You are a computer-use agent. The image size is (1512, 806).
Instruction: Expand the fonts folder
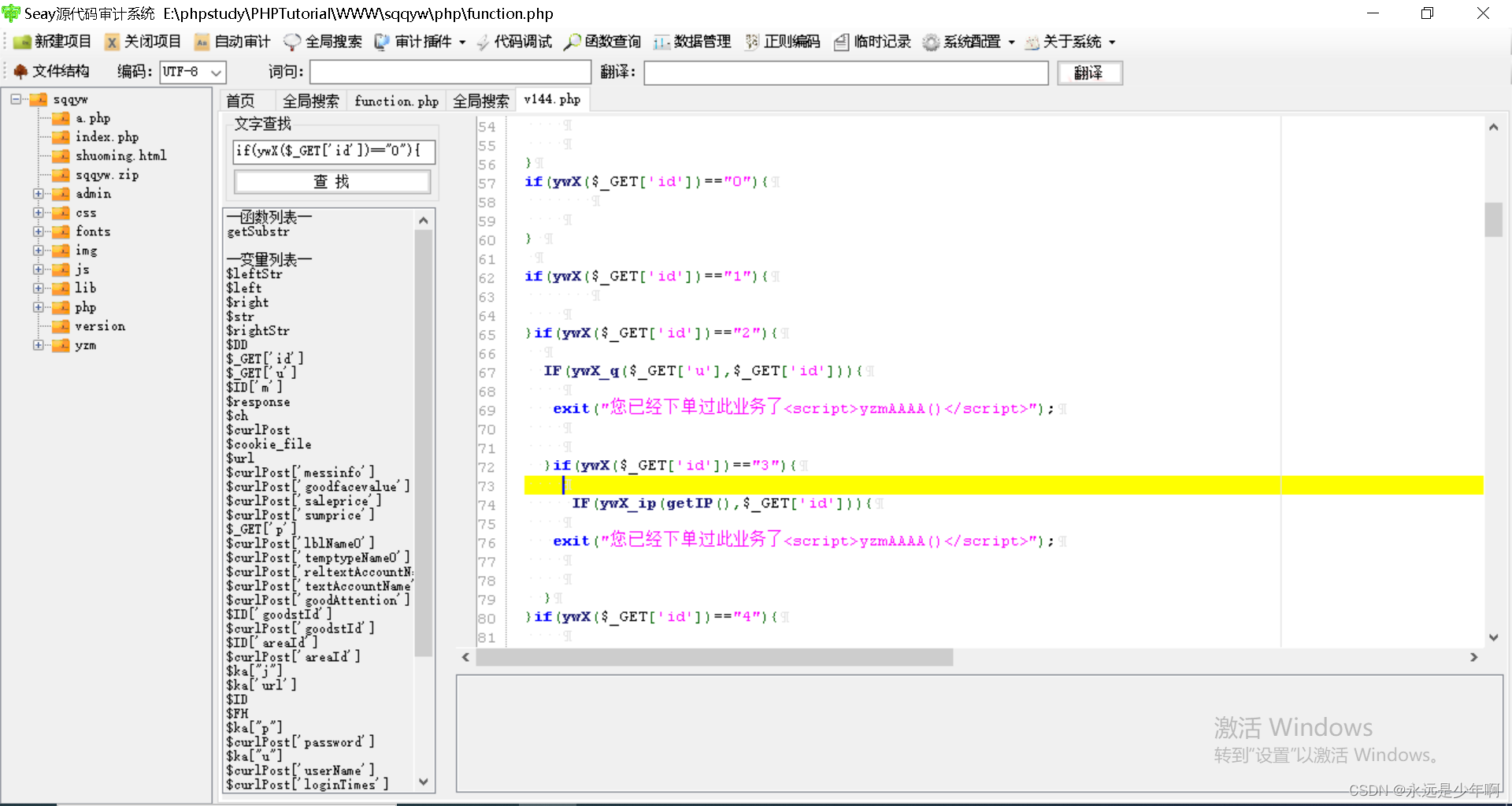(x=38, y=232)
